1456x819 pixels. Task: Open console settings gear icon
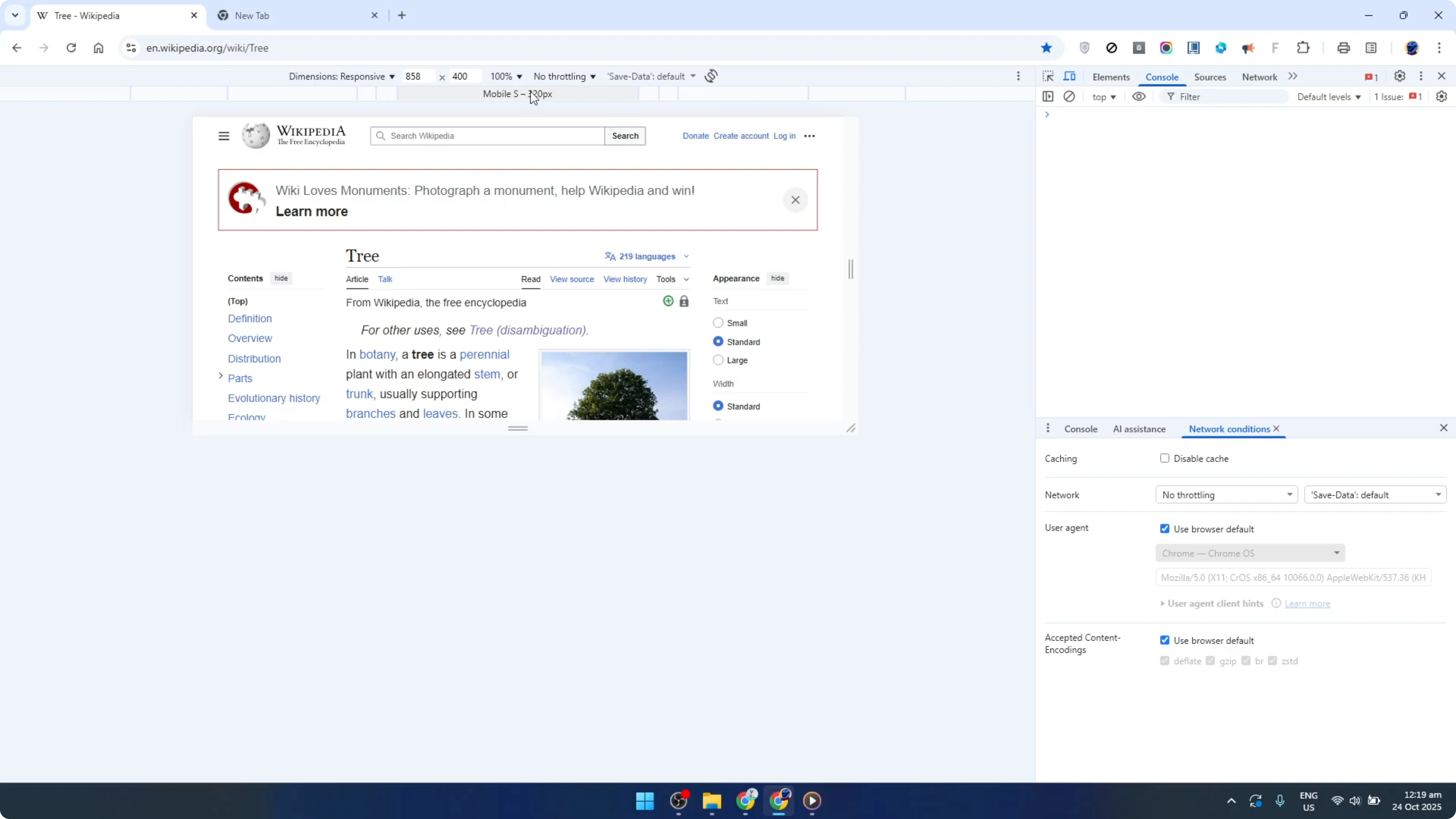click(x=1441, y=97)
